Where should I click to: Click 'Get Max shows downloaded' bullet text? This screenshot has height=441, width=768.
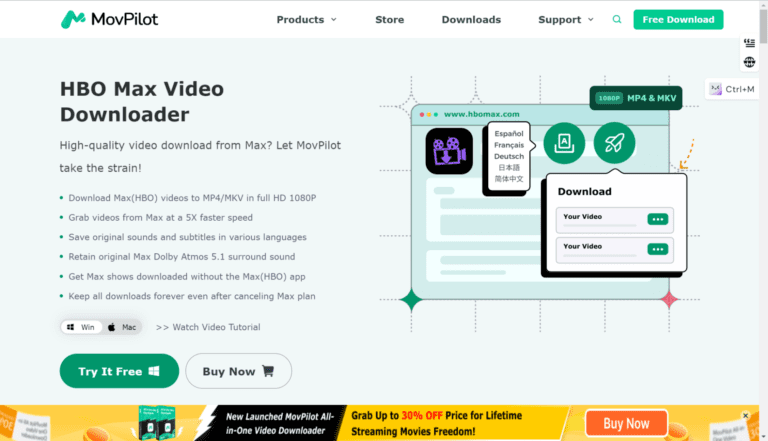click(187, 276)
